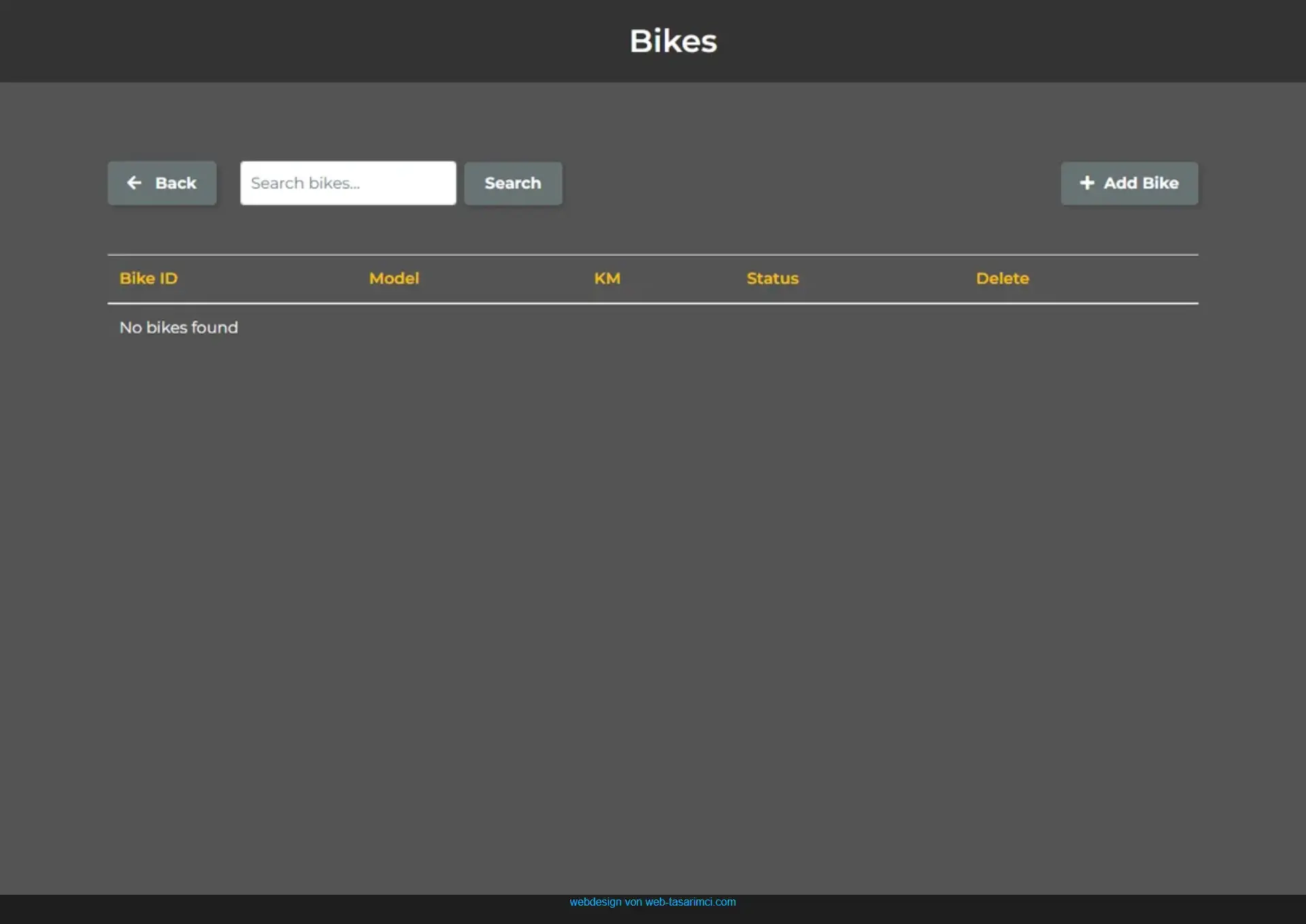Focus the Search bikes input field
This screenshot has height=924, width=1306.
[348, 183]
